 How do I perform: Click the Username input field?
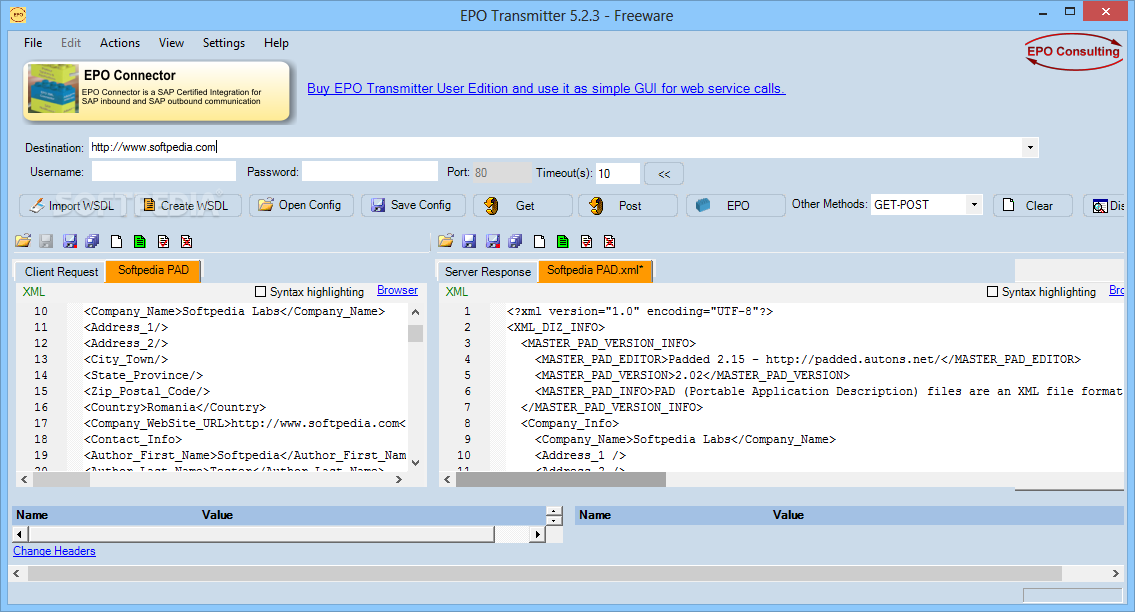tap(164, 172)
